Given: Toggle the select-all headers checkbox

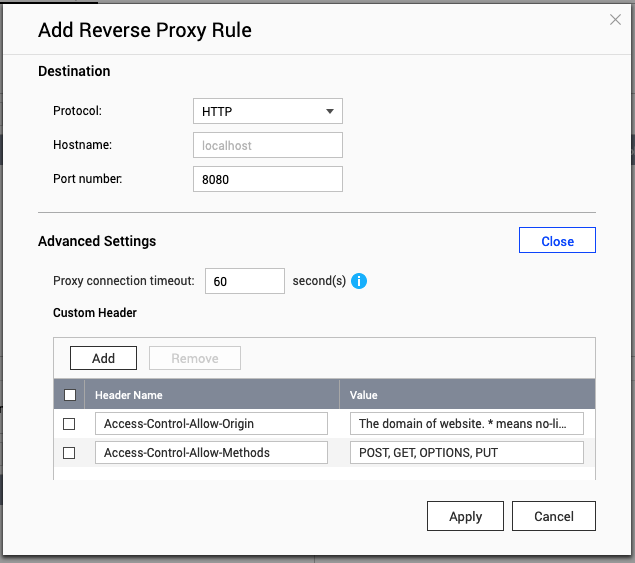Looking at the screenshot, I should click(69, 395).
